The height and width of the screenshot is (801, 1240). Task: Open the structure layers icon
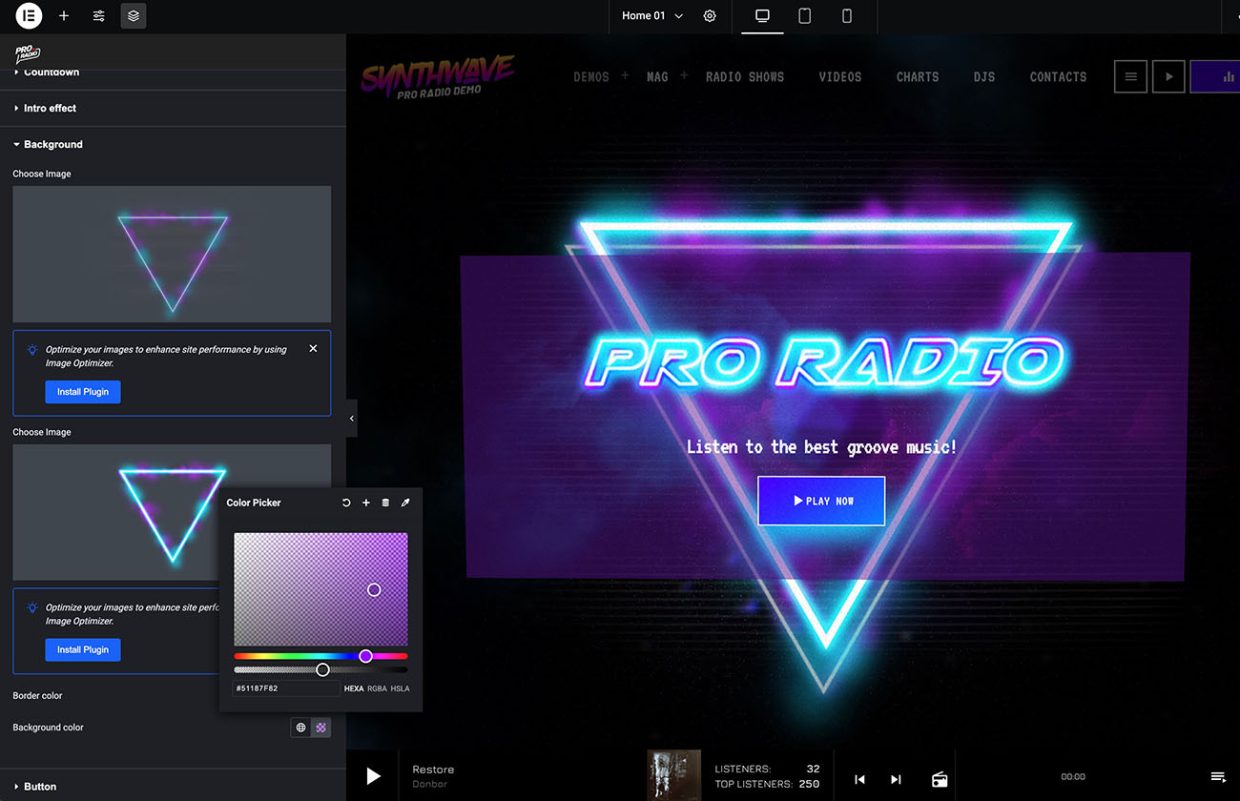133,16
